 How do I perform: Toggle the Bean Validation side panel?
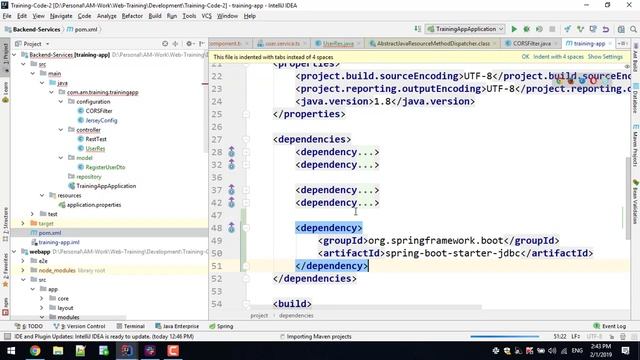(x=636, y=202)
